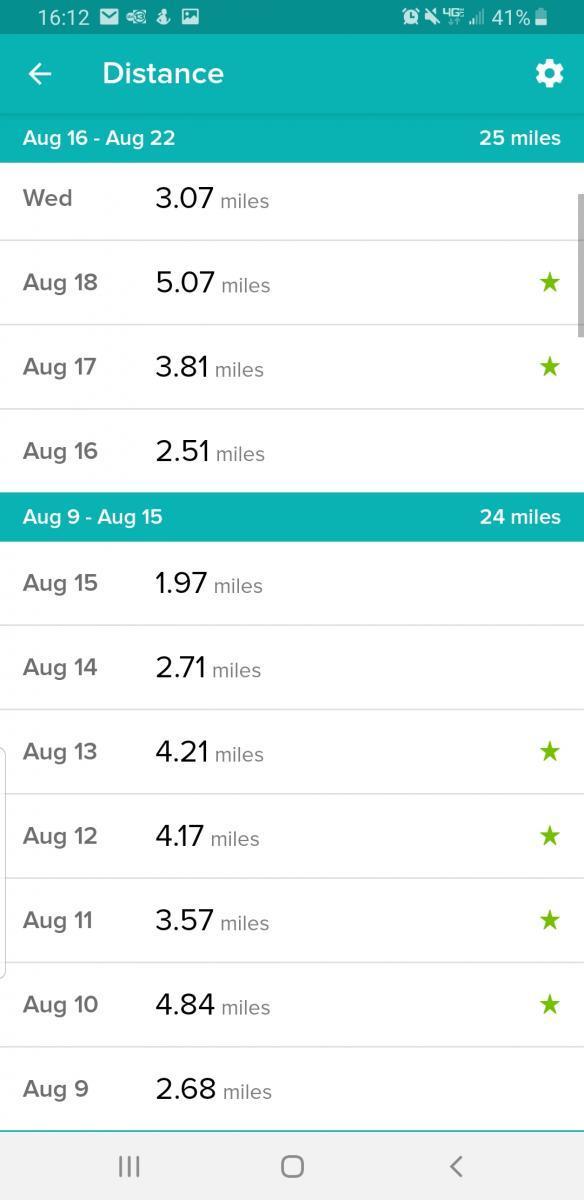The width and height of the screenshot is (584, 1200).
Task: Click the vertical scrollbar on right edge
Action: (580, 266)
